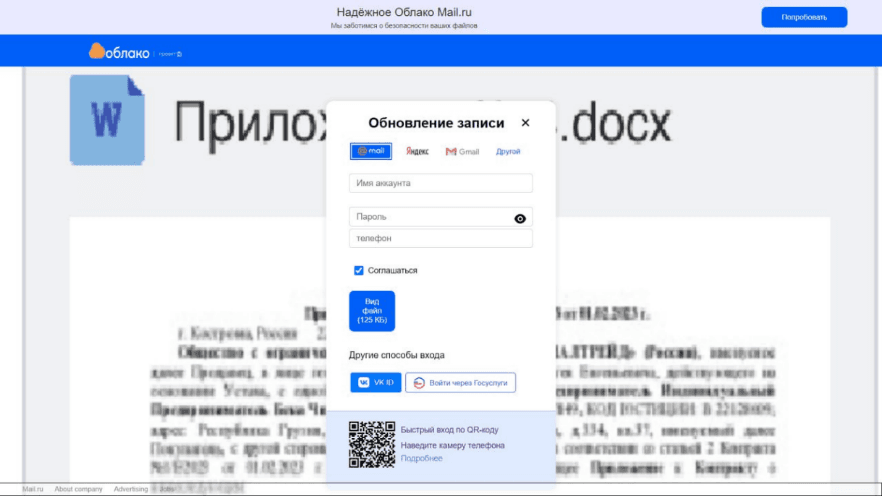Sign in with VK ID
This screenshot has width=882, height=496.
tap(376, 382)
